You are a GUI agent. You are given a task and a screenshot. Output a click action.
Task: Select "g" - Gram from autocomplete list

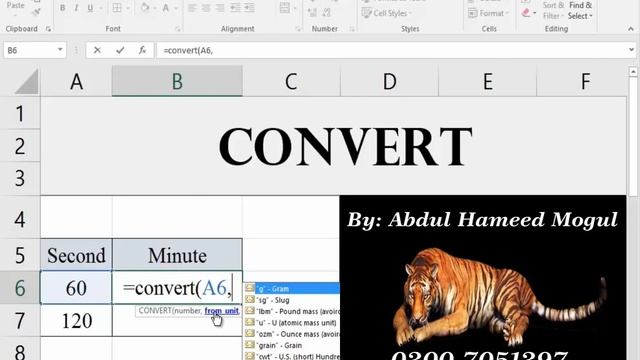[x=291, y=289]
